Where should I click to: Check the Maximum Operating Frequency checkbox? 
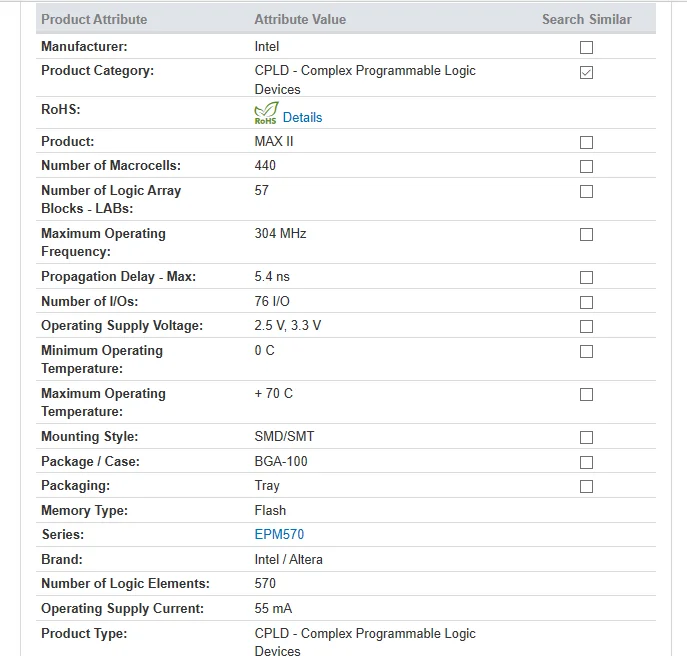click(x=586, y=234)
